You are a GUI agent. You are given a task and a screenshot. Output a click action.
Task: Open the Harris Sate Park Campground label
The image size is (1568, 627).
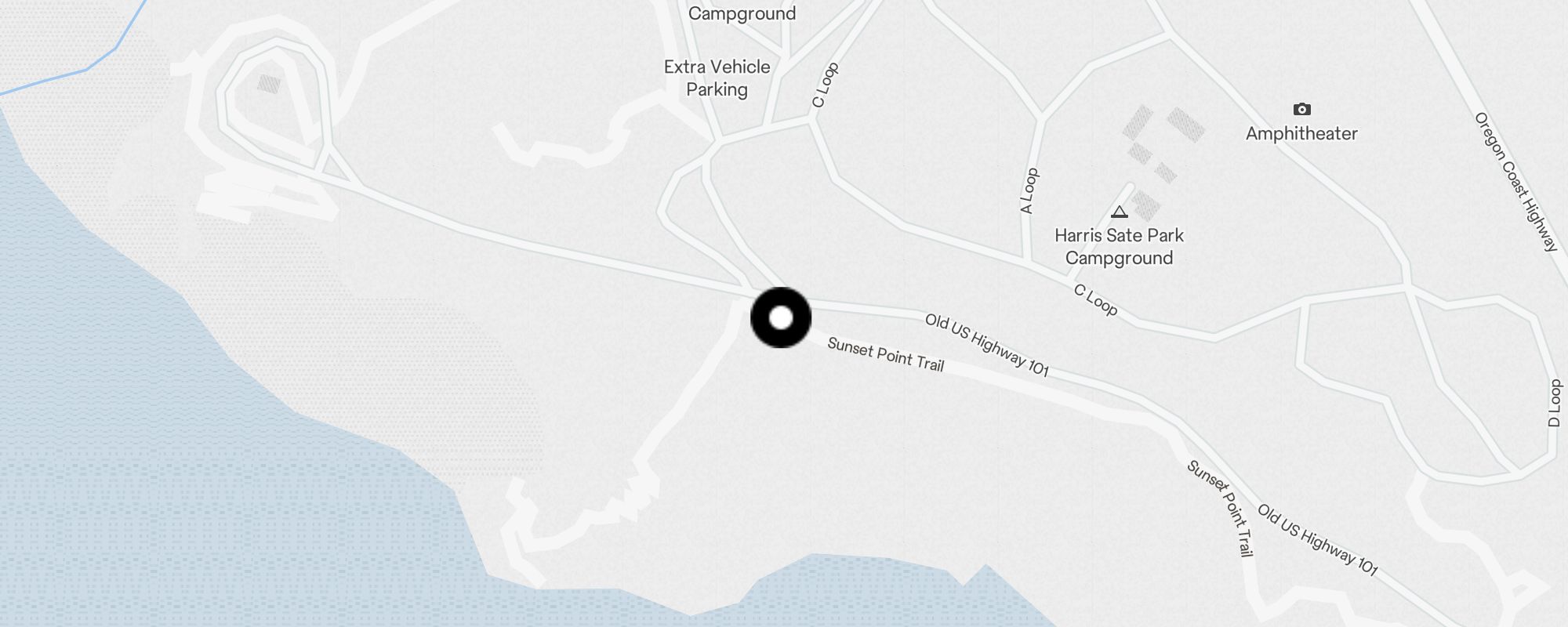click(x=1119, y=247)
